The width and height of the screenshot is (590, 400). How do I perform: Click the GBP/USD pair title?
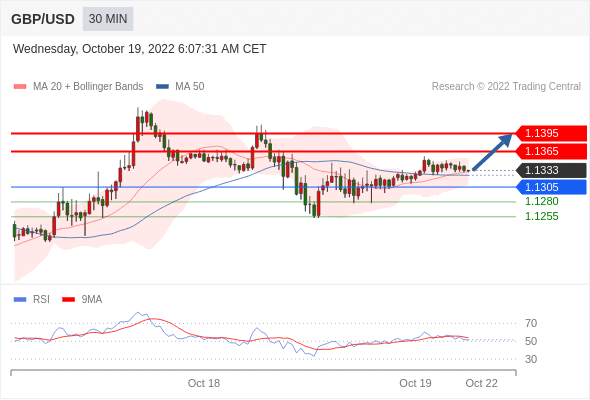(43, 19)
